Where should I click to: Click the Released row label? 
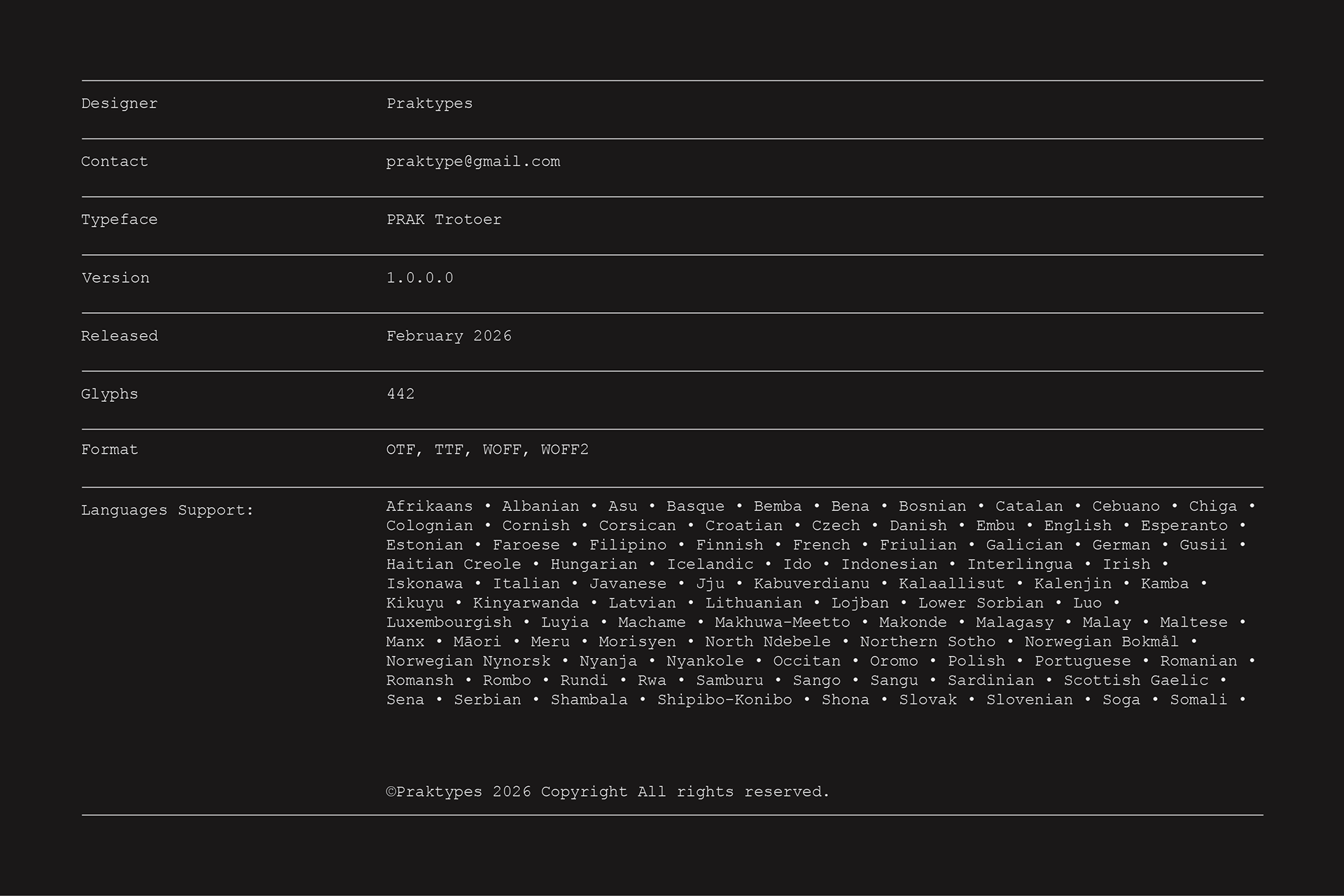click(x=119, y=336)
